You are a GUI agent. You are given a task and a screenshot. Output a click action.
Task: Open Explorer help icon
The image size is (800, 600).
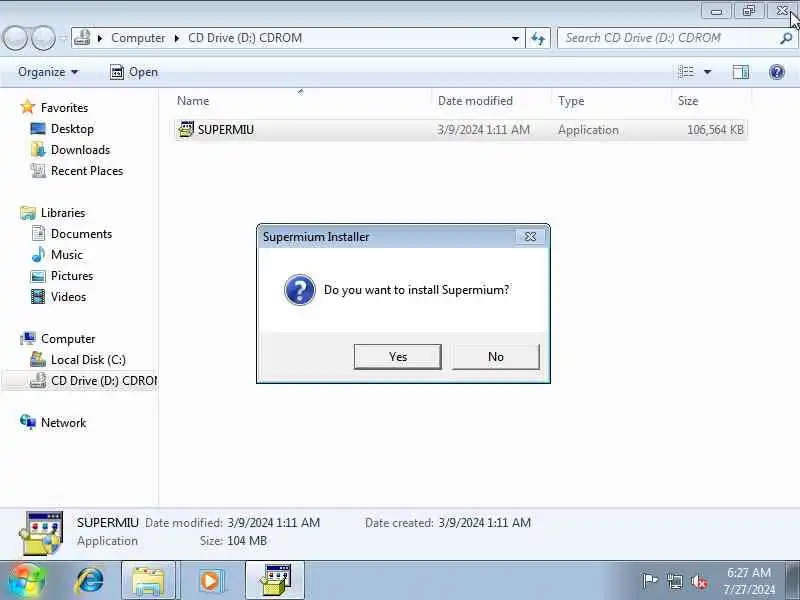click(777, 72)
